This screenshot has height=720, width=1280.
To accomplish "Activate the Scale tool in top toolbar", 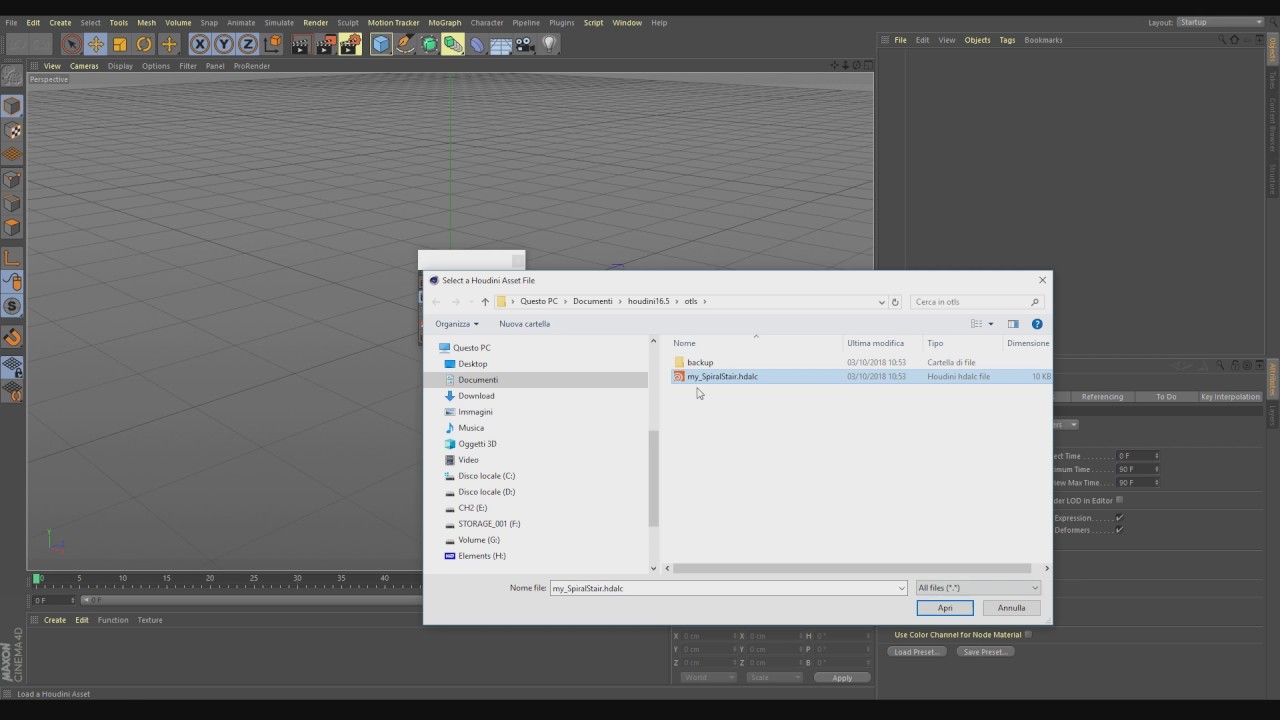I will (x=120, y=44).
